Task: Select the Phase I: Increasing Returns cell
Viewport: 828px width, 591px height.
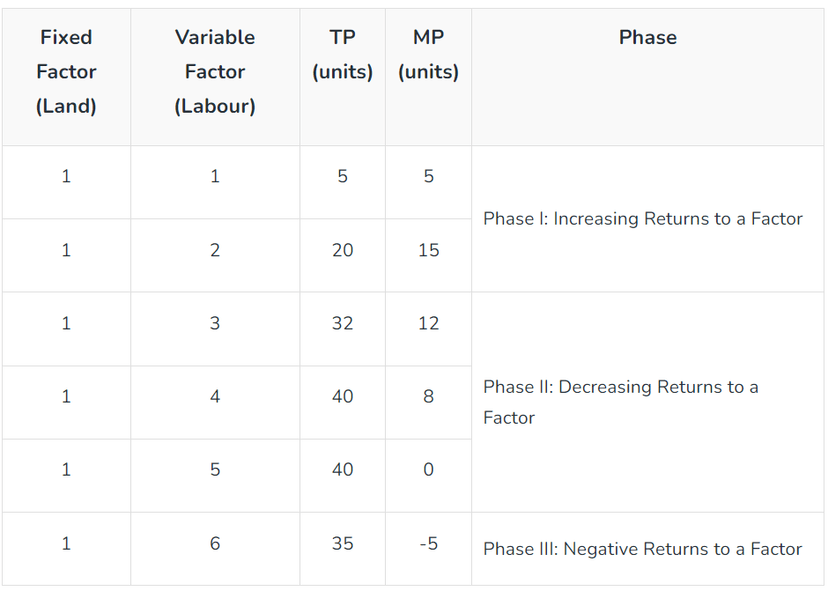Action: coord(642,219)
